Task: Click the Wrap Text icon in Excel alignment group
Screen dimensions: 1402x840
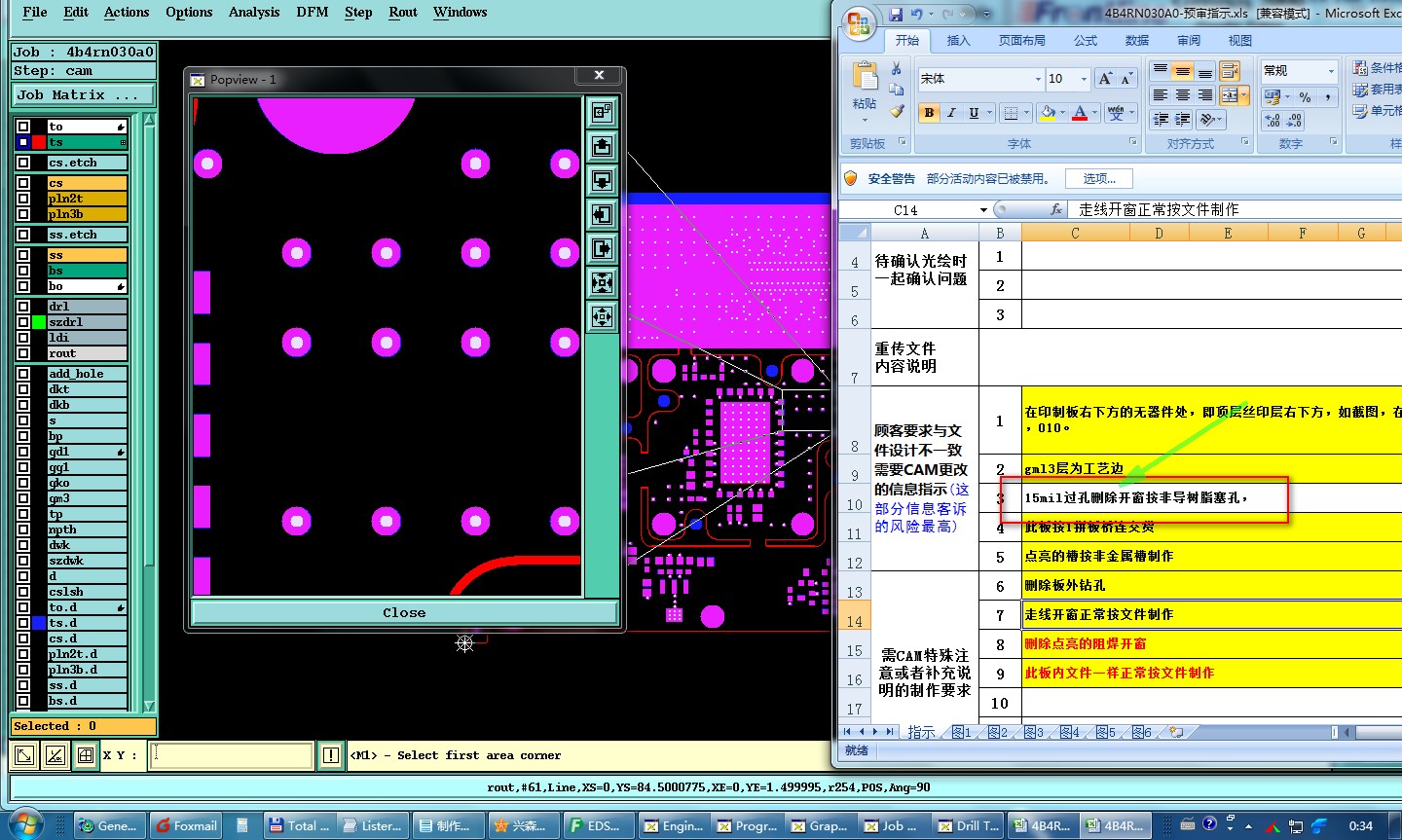Action: [x=1230, y=71]
